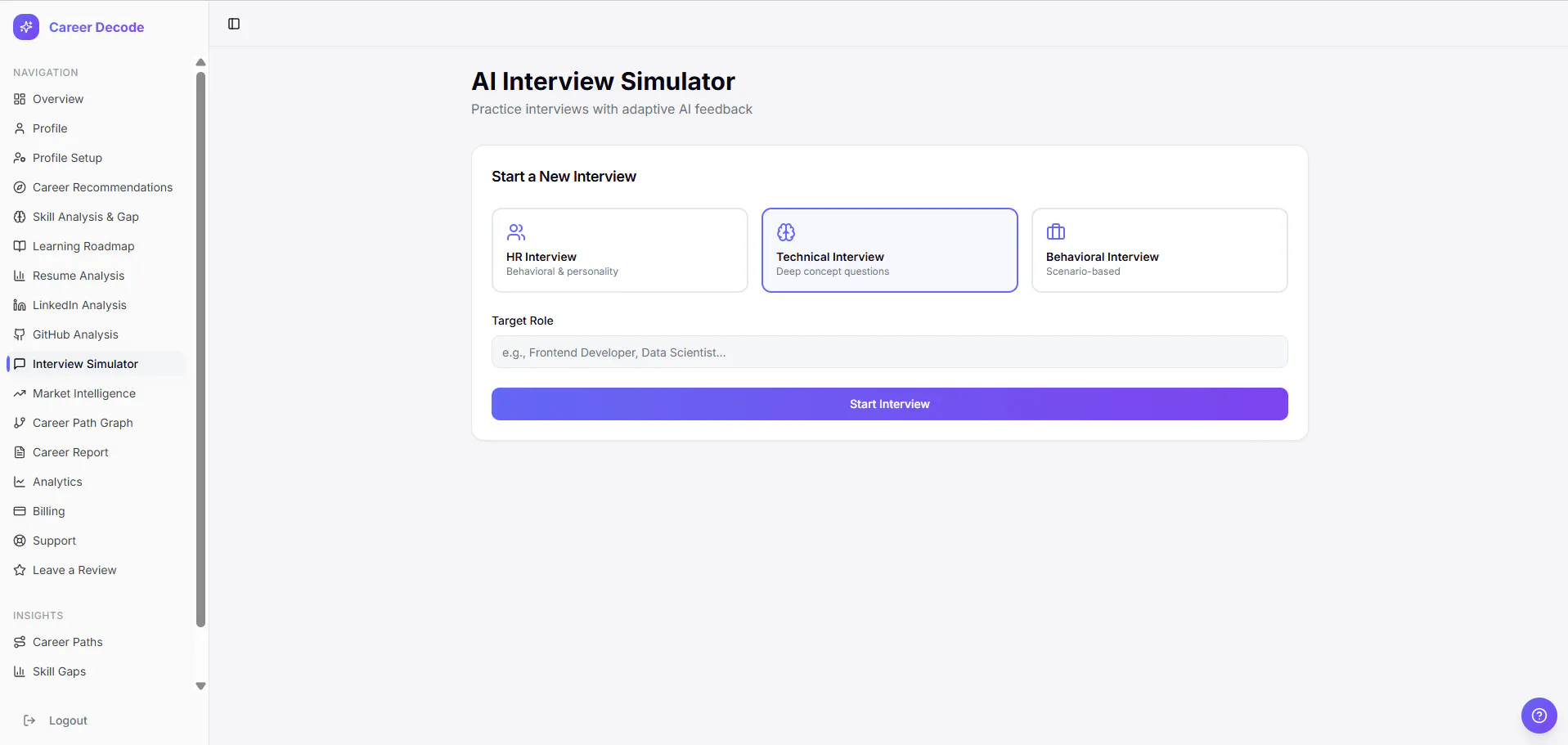Click the Support lifebuoy icon
The width and height of the screenshot is (1568, 745).
pyautogui.click(x=20, y=541)
